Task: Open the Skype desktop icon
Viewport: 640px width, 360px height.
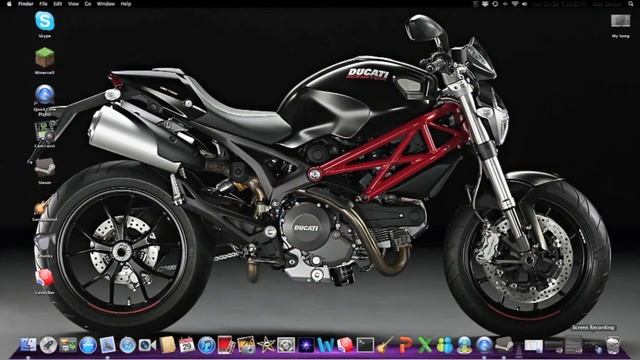Action: (44, 22)
